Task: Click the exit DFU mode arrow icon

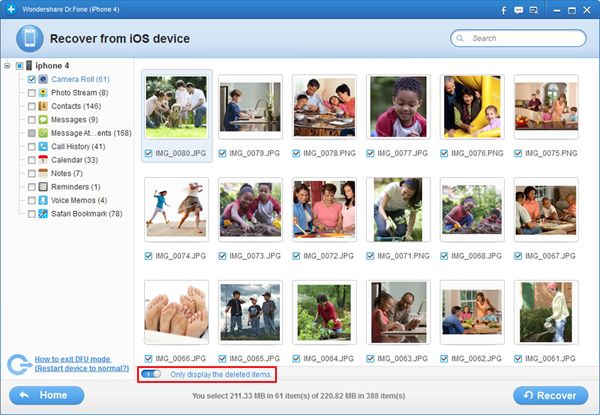Action: point(17,365)
